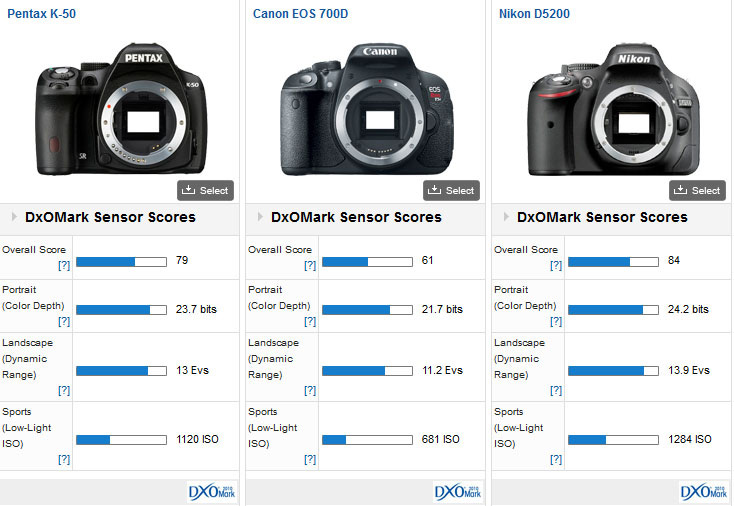
Task: Open Overall Score help [?] for Pentax K-50
Action: click(64, 265)
